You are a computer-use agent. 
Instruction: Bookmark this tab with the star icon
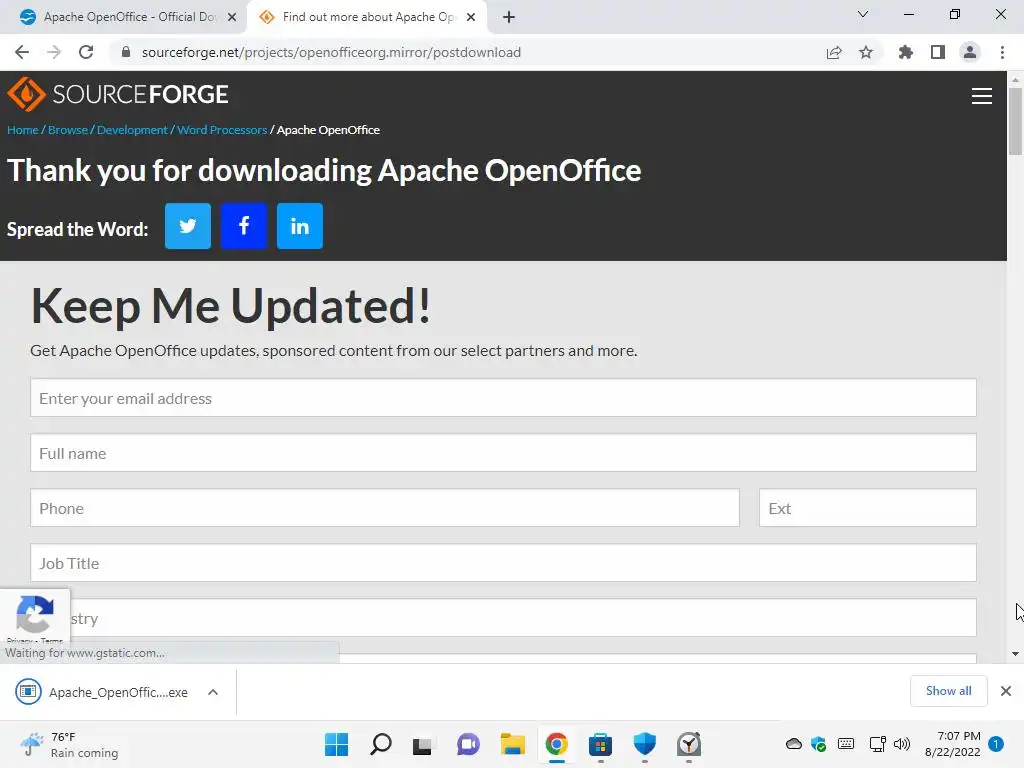pos(866,52)
